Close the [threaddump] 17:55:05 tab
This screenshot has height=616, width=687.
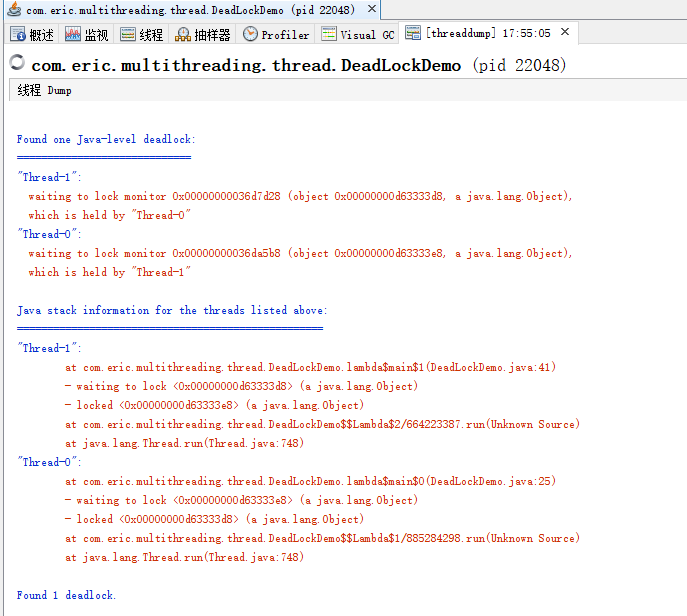click(565, 32)
